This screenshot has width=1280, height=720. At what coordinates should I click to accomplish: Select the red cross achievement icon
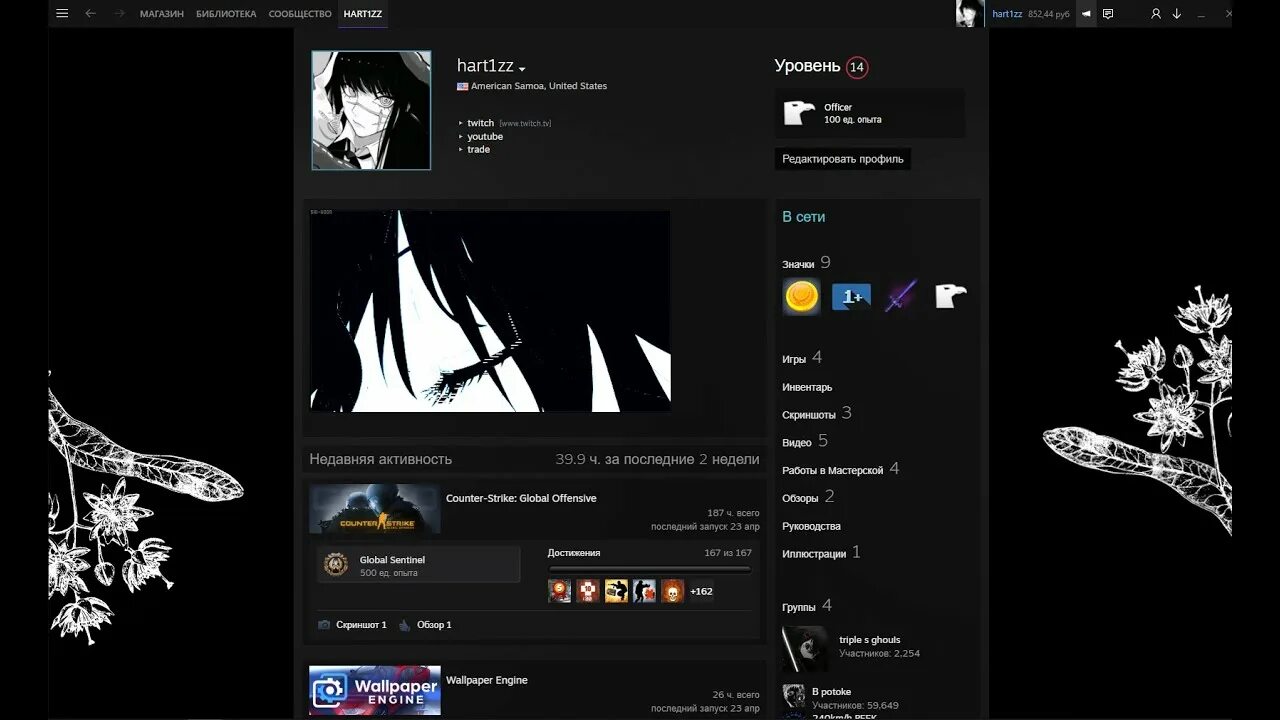click(x=588, y=591)
